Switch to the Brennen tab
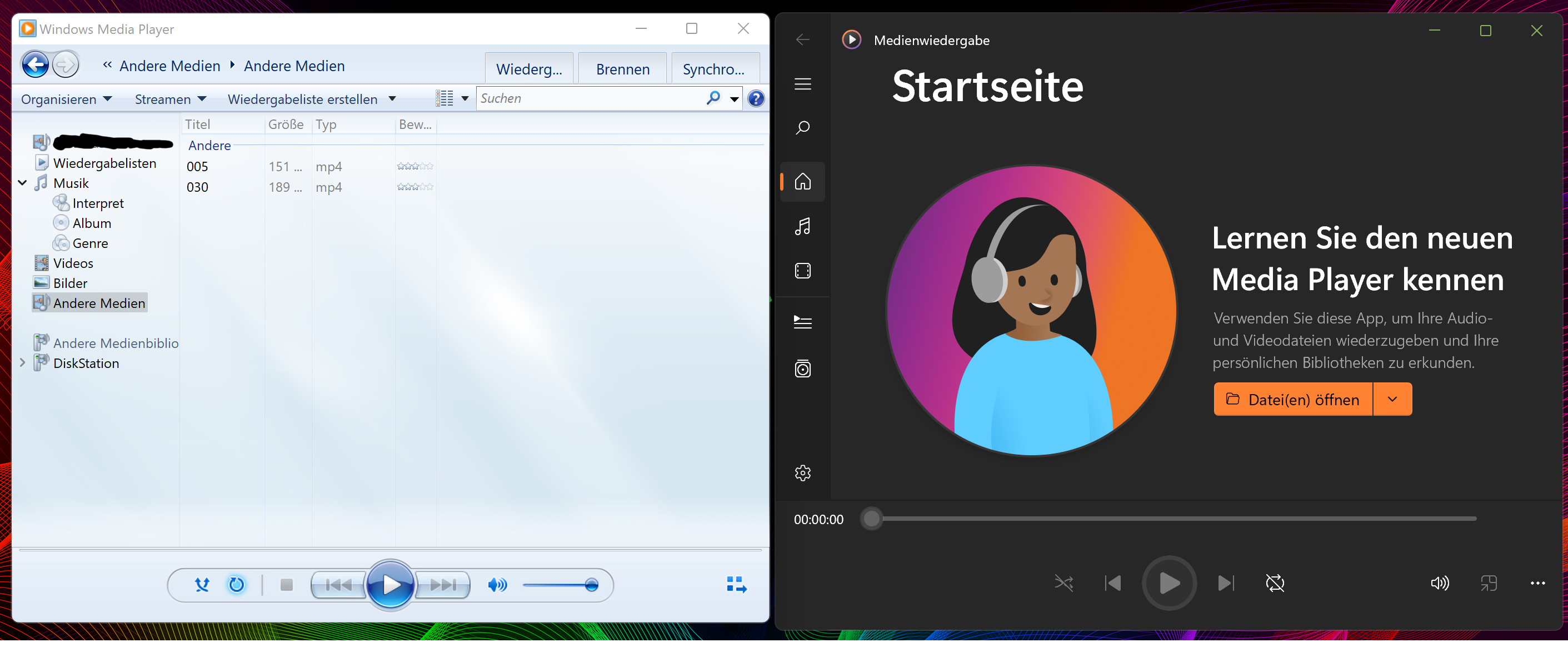Viewport: 1568px width, 667px height. coord(622,69)
